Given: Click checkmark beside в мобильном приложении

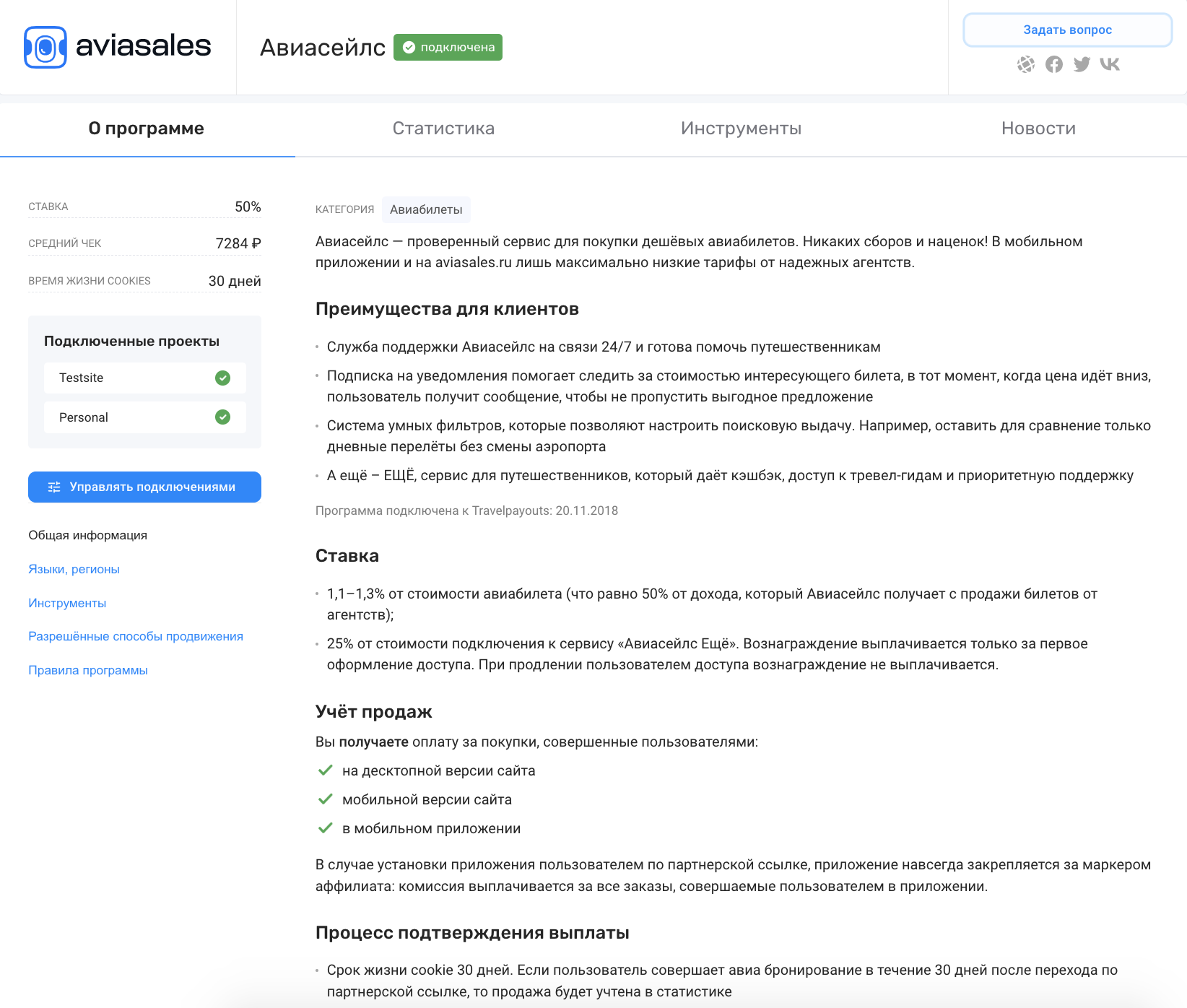Looking at the screenshot, I should pyautogui.click(x=326, y=828).
